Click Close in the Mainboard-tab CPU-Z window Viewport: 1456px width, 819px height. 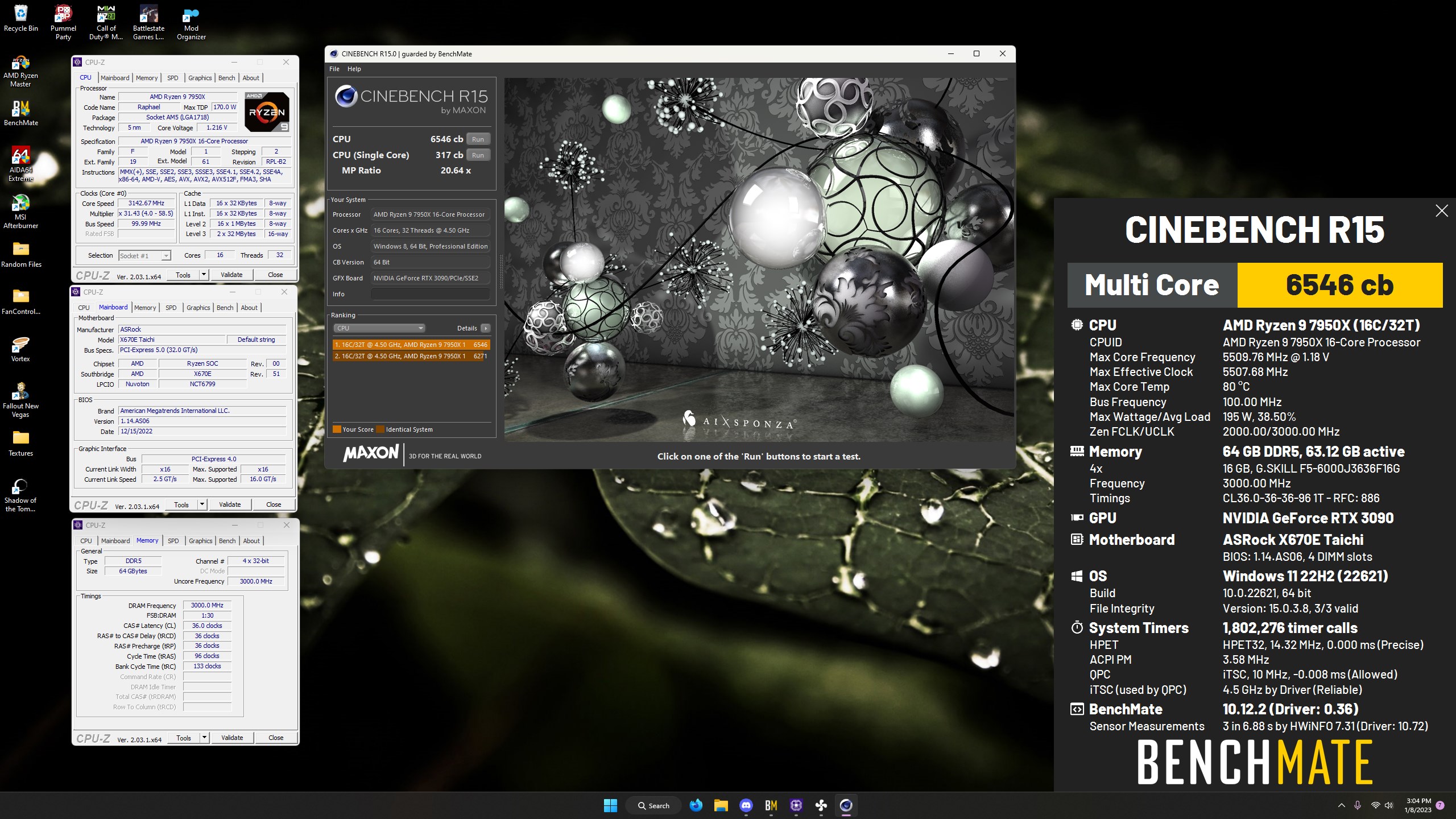[274, 504]
